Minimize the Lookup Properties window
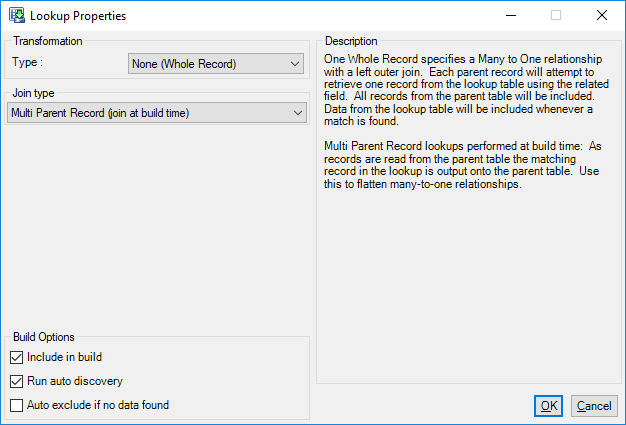 pos(511,16)
